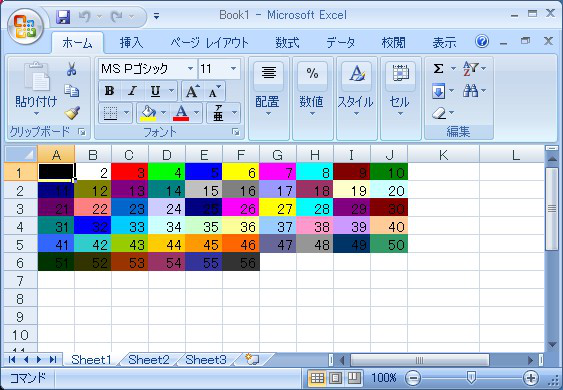
Task: Click the Copy icon in clipboard group
Action: (x=71, y=90)
